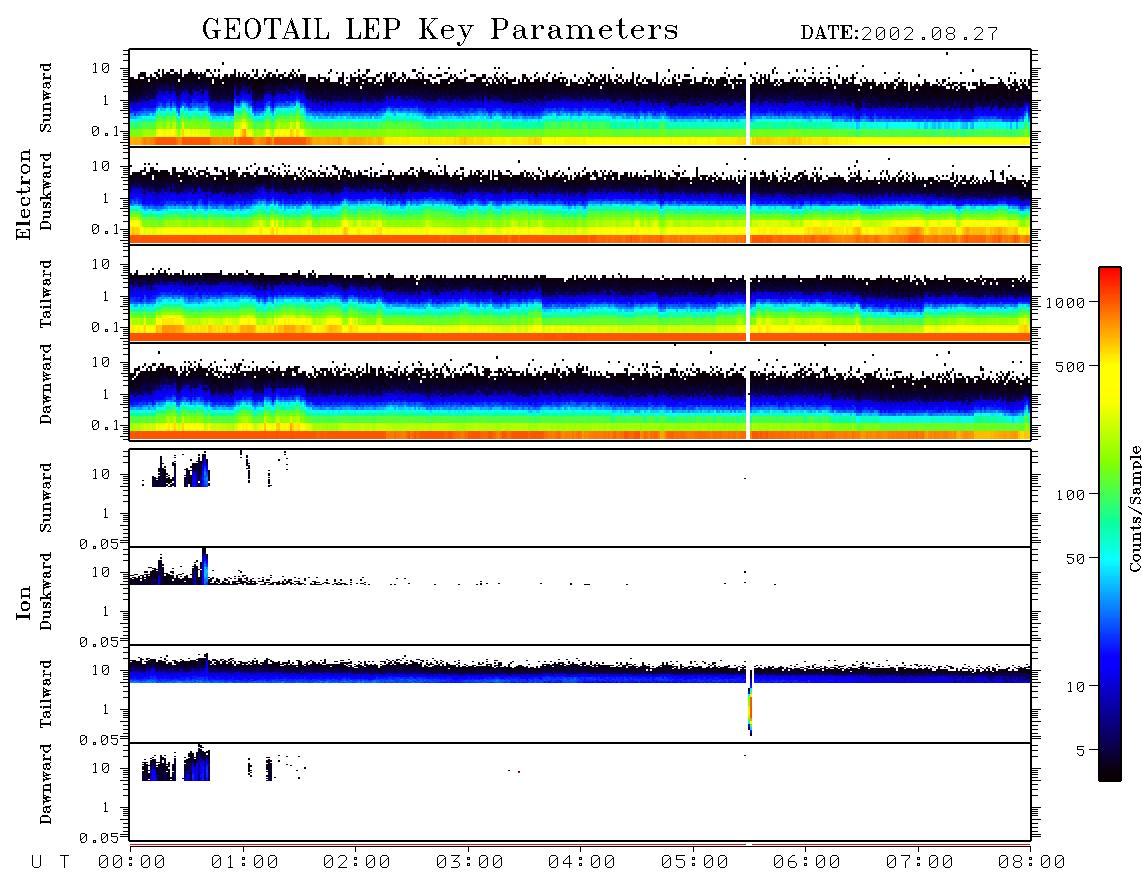Click the '00:00' time tick label

click(x=132, y=862)
